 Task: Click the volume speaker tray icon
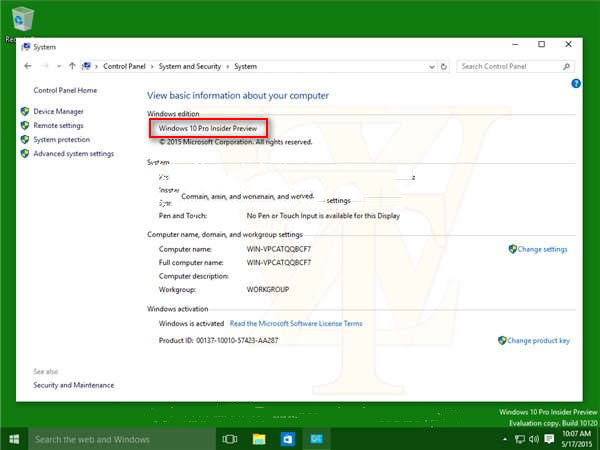pos(534,439)
